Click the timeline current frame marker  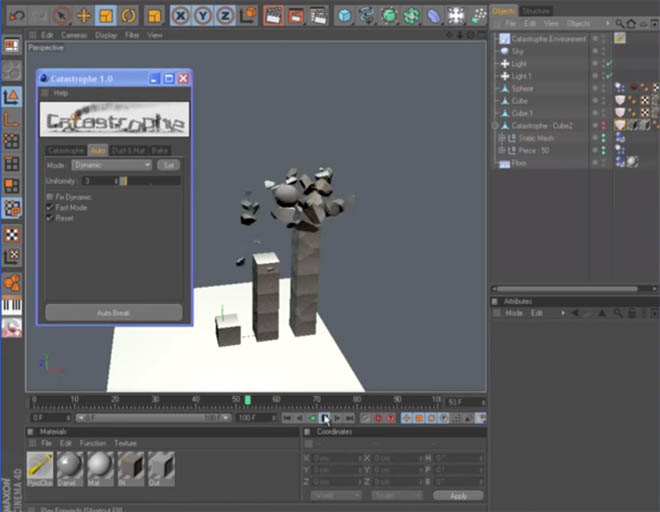coord(248,400)
